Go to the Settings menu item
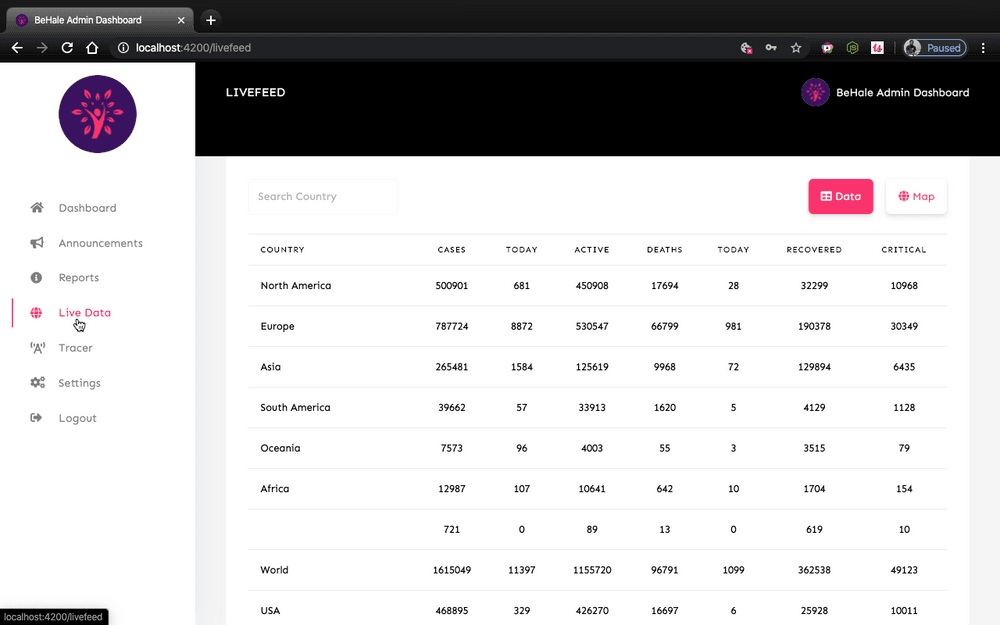This screenshot has width=1000, height=625. (79, 383)
